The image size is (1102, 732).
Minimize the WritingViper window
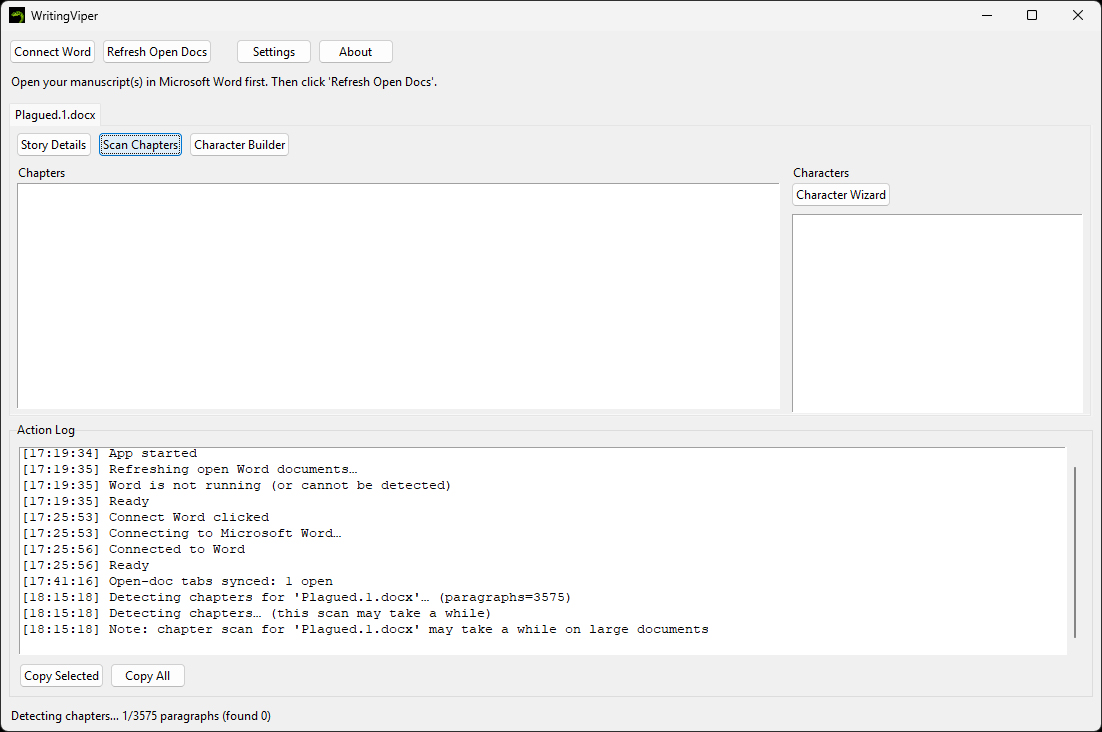coord(986,15)
